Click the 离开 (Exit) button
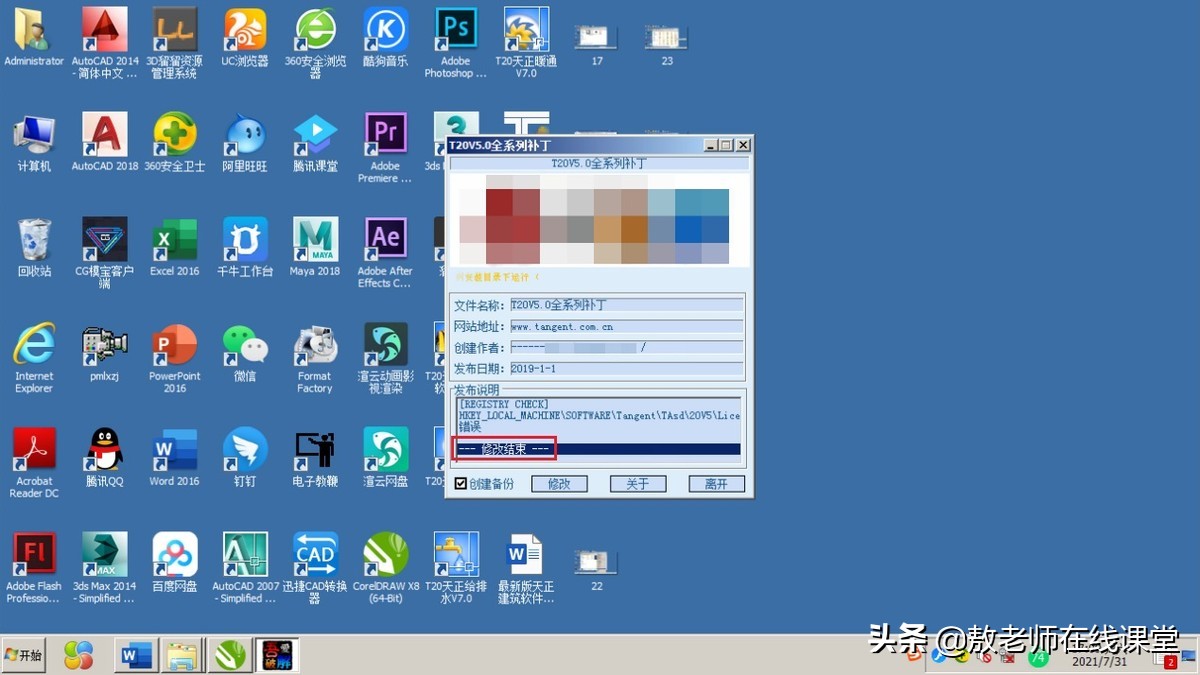Viewport: 1200px width, 675px height. pyautogui.click(x=716, y=483)
